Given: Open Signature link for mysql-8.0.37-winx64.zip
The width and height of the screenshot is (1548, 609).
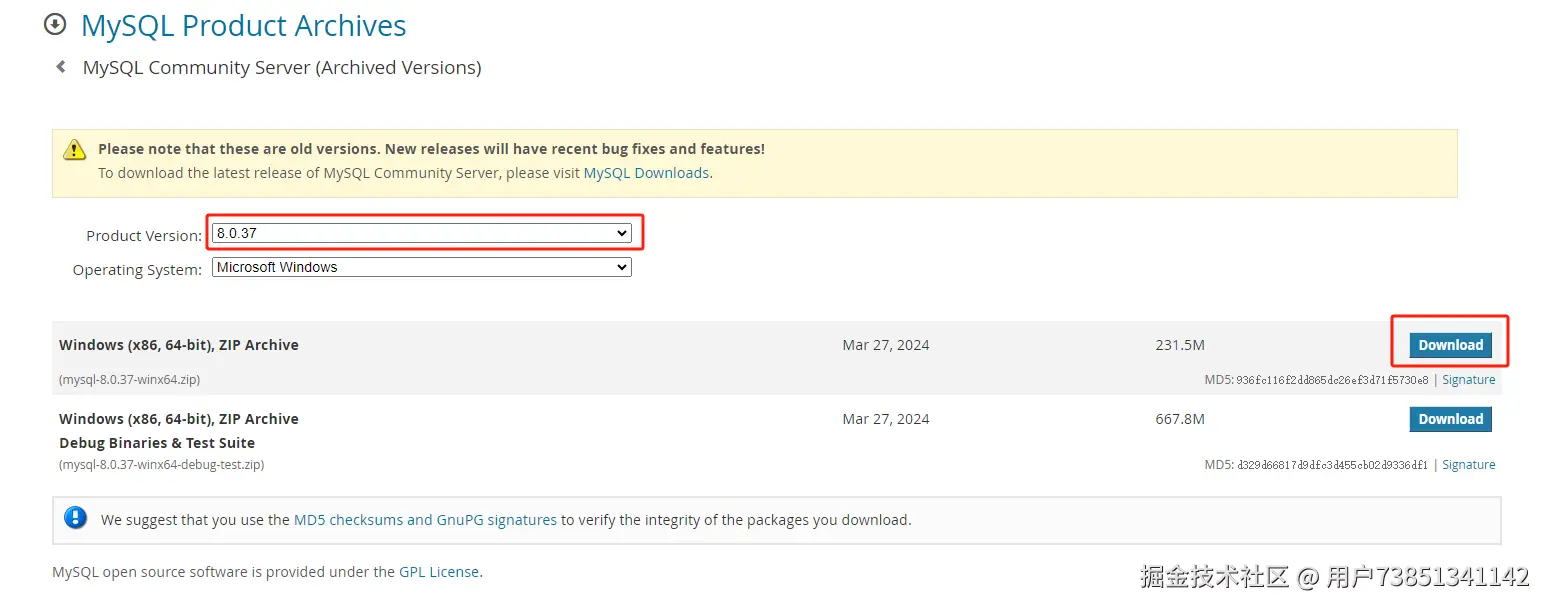Looking at the screenshot, I should click(1468, 380).
